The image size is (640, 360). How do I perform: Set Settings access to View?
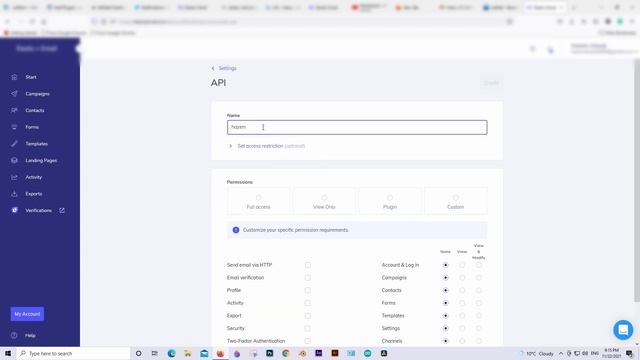click(462, 328)
